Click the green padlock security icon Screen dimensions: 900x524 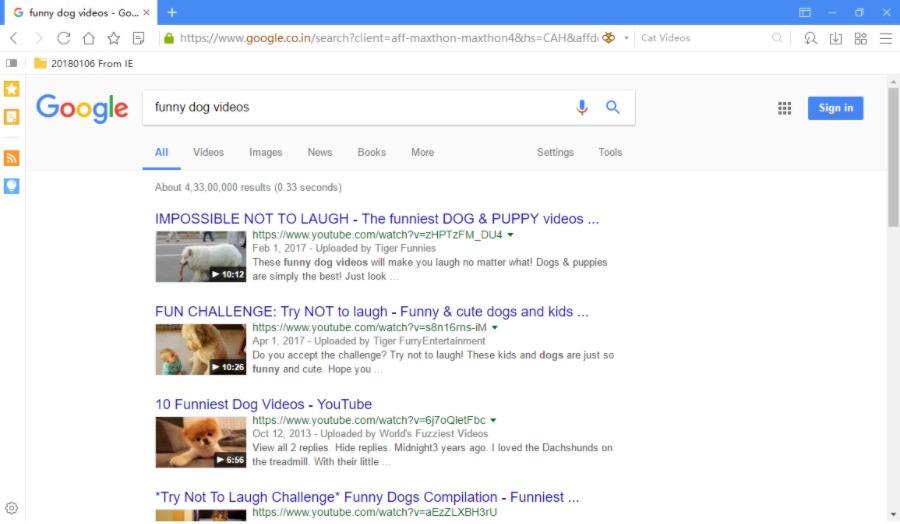pos(169,38)
